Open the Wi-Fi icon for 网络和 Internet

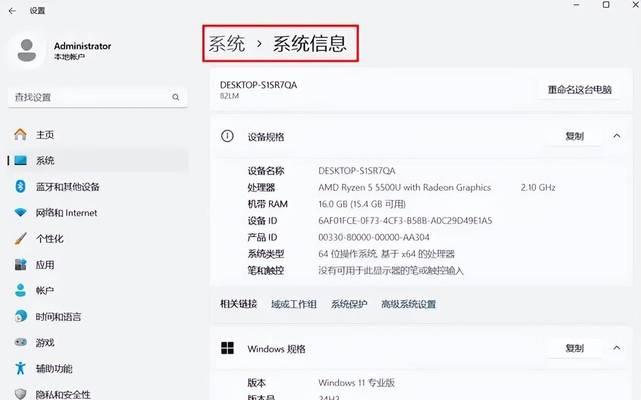pos(20,213)
